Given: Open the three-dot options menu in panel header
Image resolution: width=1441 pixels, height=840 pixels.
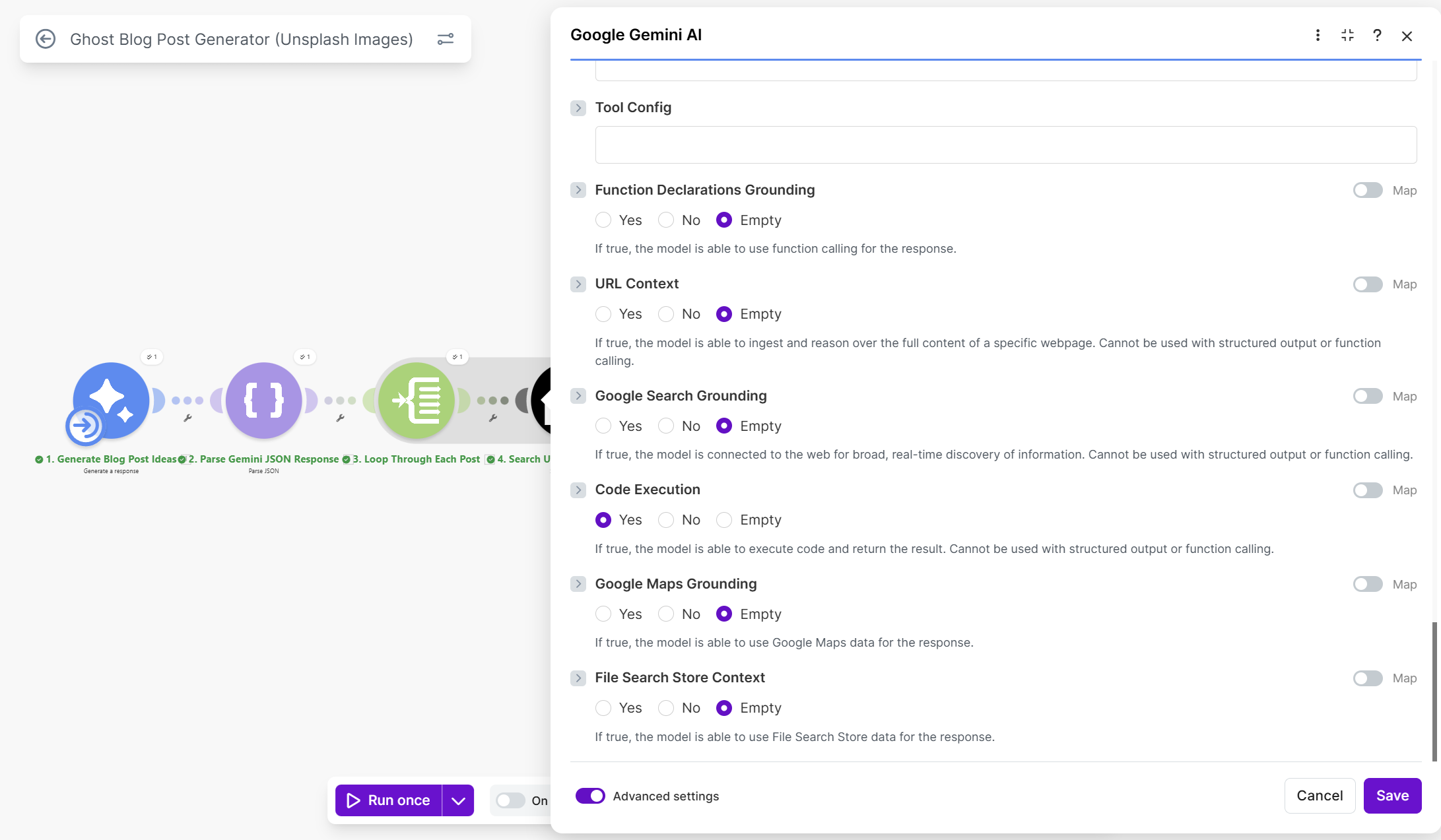Looking at the screenshot, I should pyautogui.click(x=1318, y=36).
